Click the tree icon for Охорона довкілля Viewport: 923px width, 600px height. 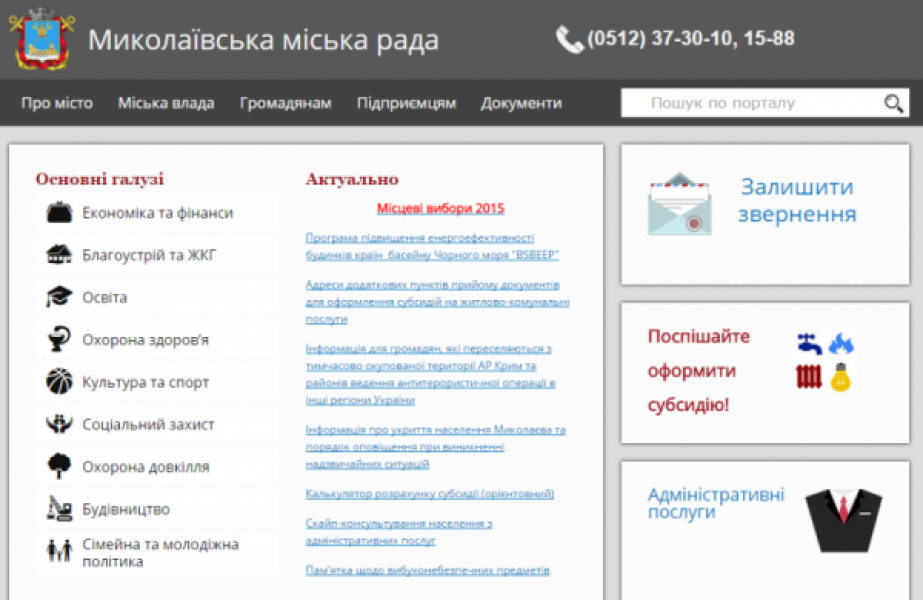pyautogui.click(x=59, y=466)
